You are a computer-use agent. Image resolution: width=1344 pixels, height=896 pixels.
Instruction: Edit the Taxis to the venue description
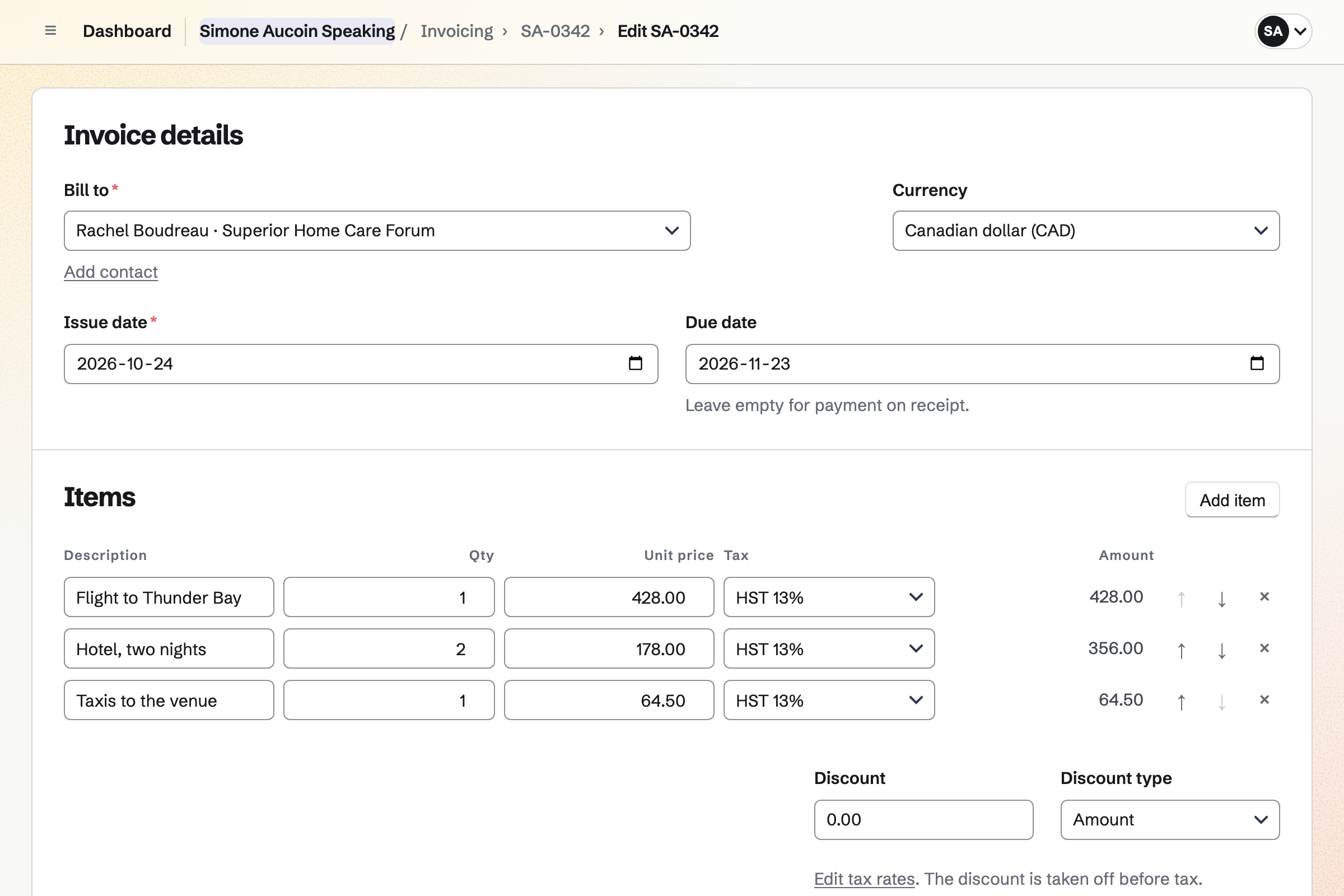point(169,700)
